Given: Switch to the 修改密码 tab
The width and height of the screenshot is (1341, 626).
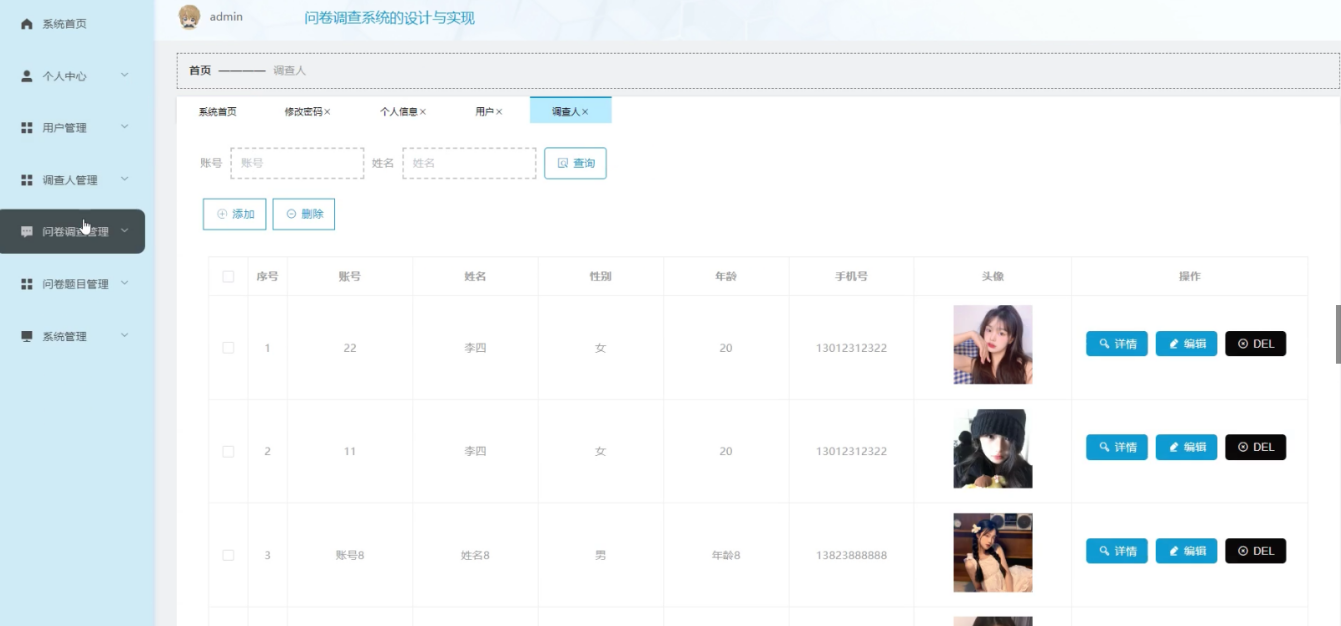Looking at the screenshot, I should pyautogui.click(x=303, y=112).
